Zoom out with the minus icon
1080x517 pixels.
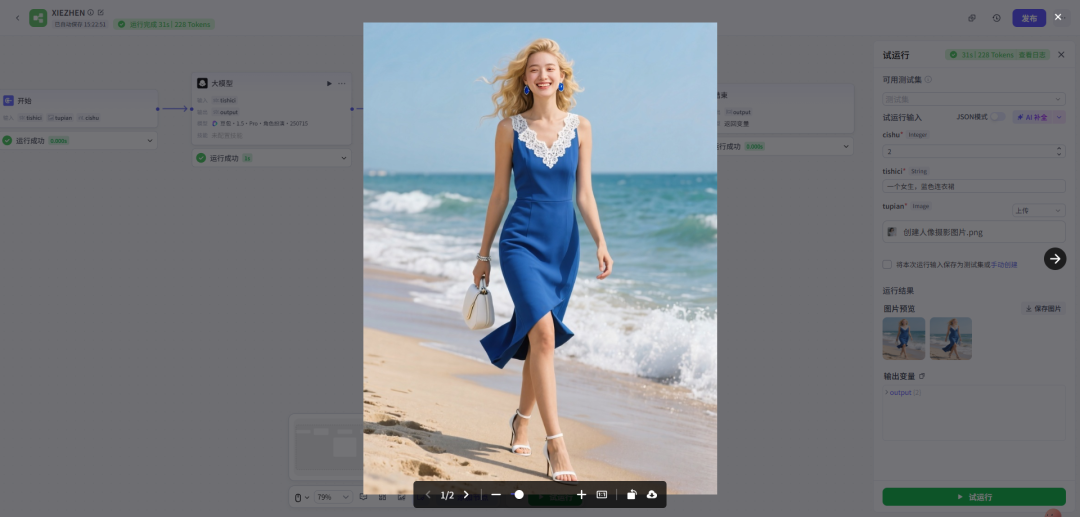(x=496, y=495)
